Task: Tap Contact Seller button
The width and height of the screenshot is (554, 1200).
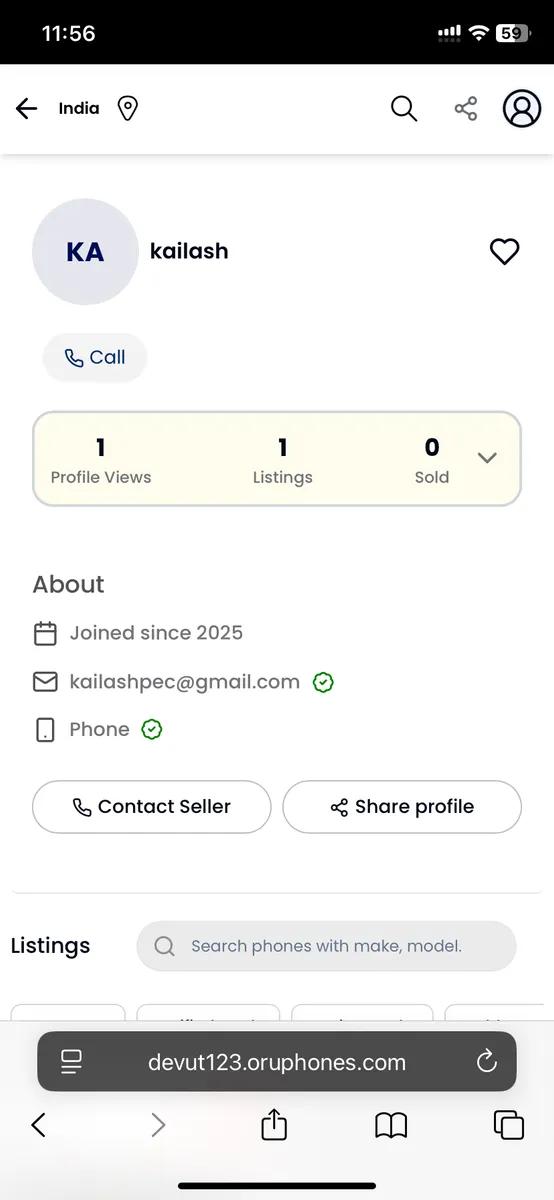Action: point(152,807)
